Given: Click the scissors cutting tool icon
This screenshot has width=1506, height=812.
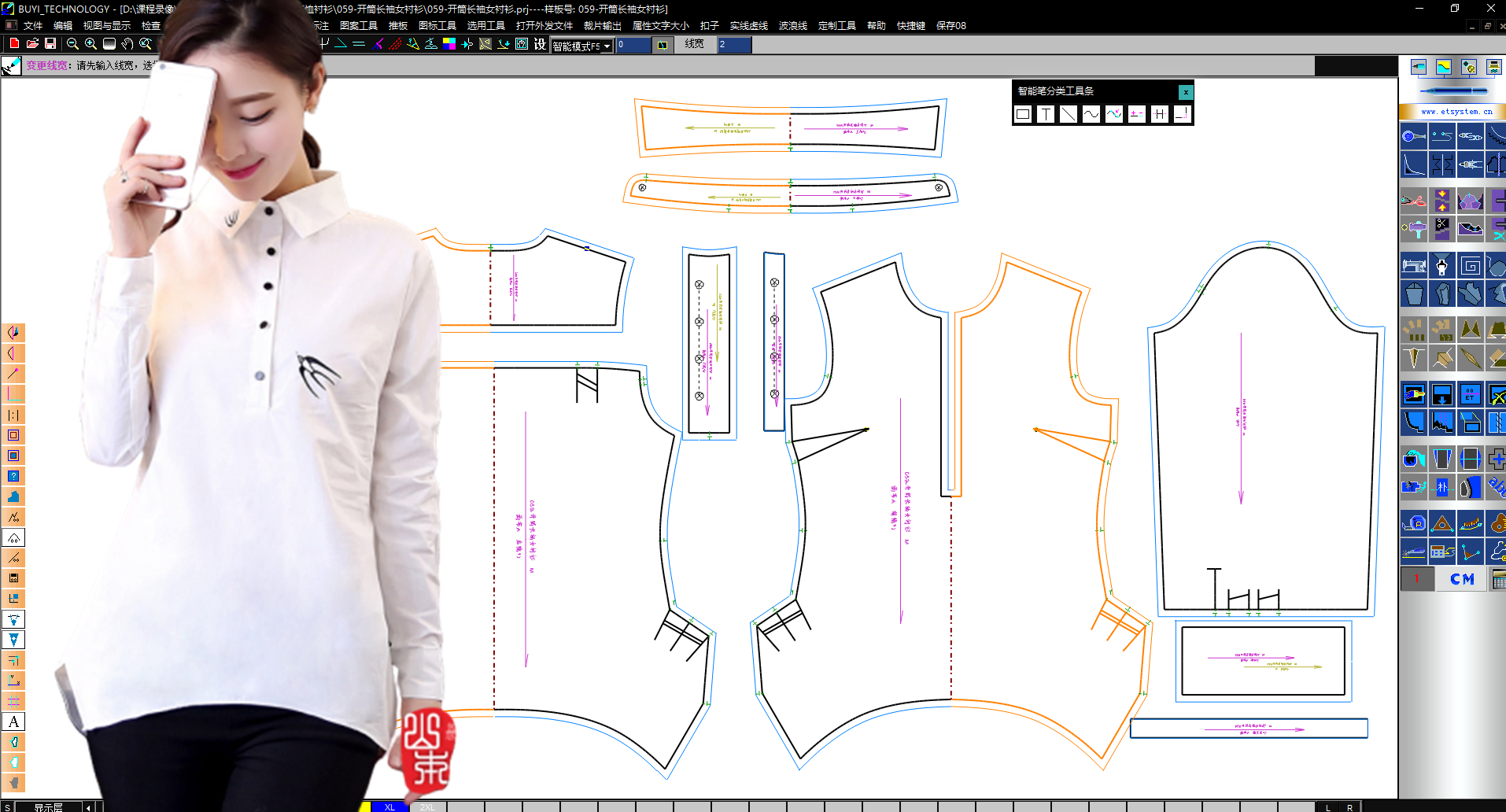Looking at the screenshot, I should (1413, 201).
